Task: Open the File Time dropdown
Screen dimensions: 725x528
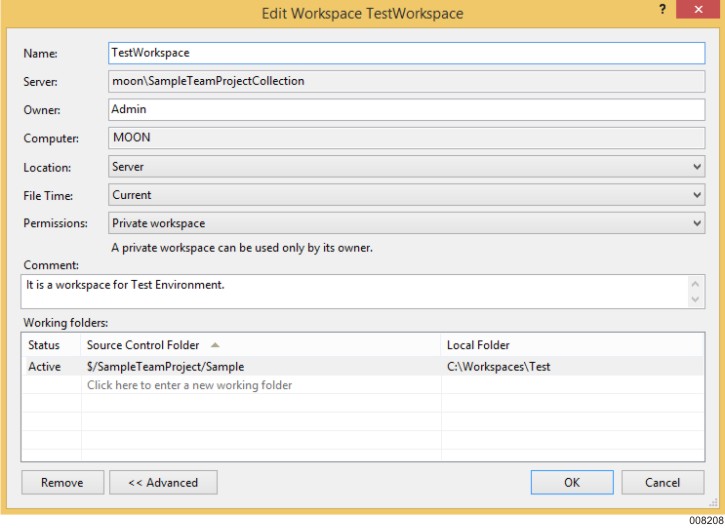Action: coord(407,195)
